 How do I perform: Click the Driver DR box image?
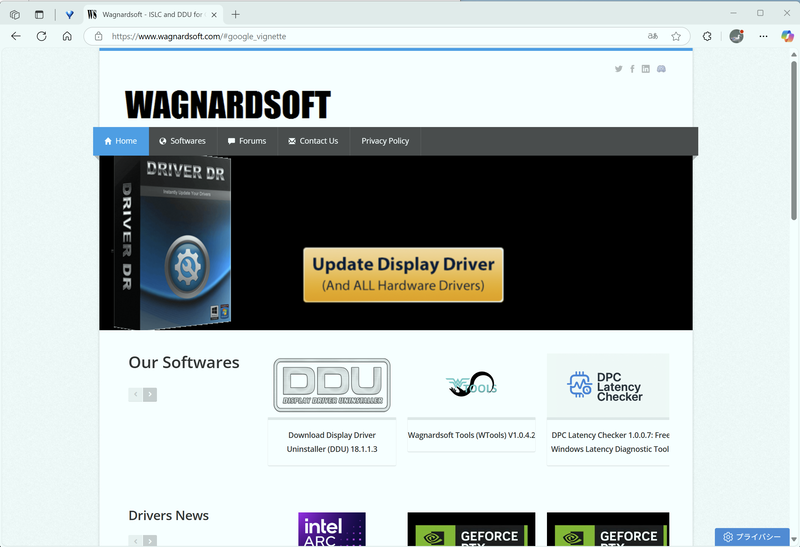tap(171, 242)
